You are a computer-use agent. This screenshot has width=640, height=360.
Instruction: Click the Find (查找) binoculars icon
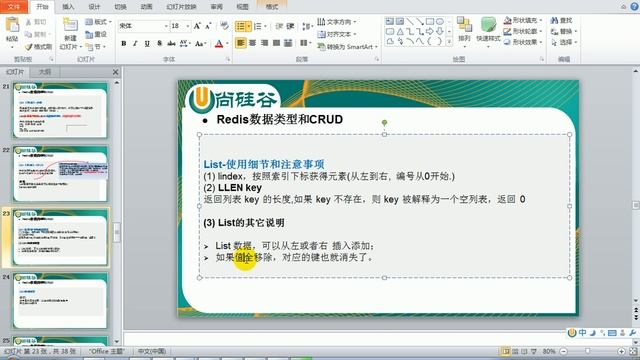click(x=554, y=20)
